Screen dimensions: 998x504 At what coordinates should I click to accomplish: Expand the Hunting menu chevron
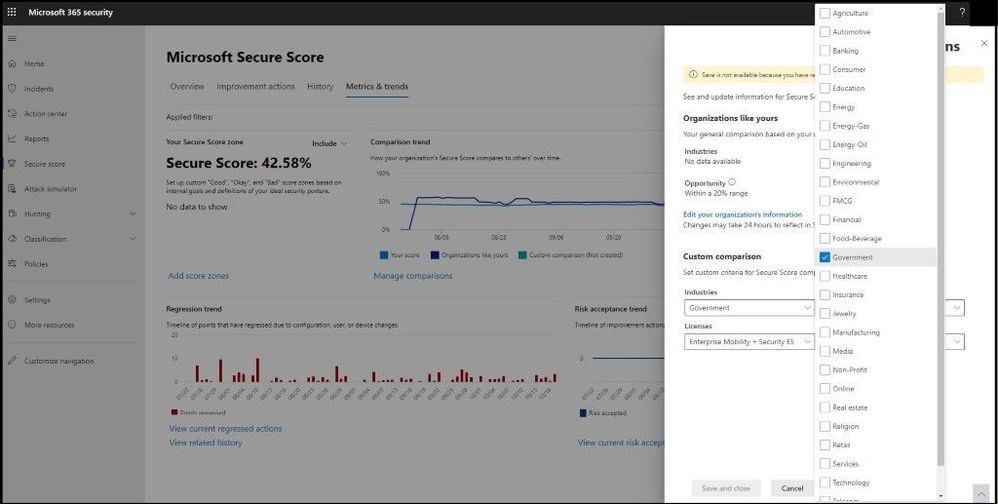coord(132,214)
